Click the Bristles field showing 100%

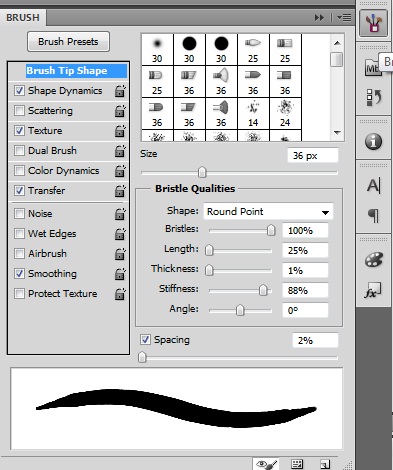[x=305, y=231]
